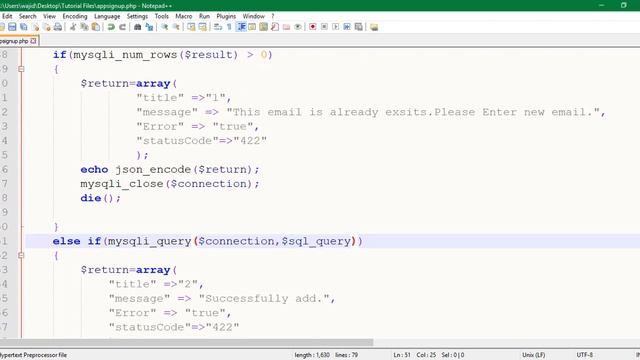Start macro recording with the red icon
640x360 pixels.
tap(313, 27)
